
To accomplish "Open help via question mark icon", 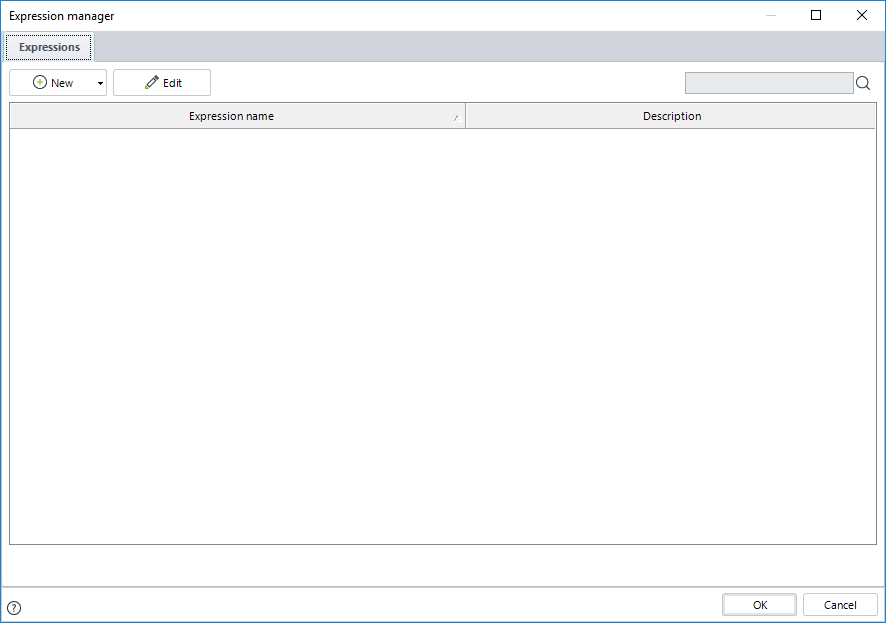I will pyautogui.click(x=14, y=608).
